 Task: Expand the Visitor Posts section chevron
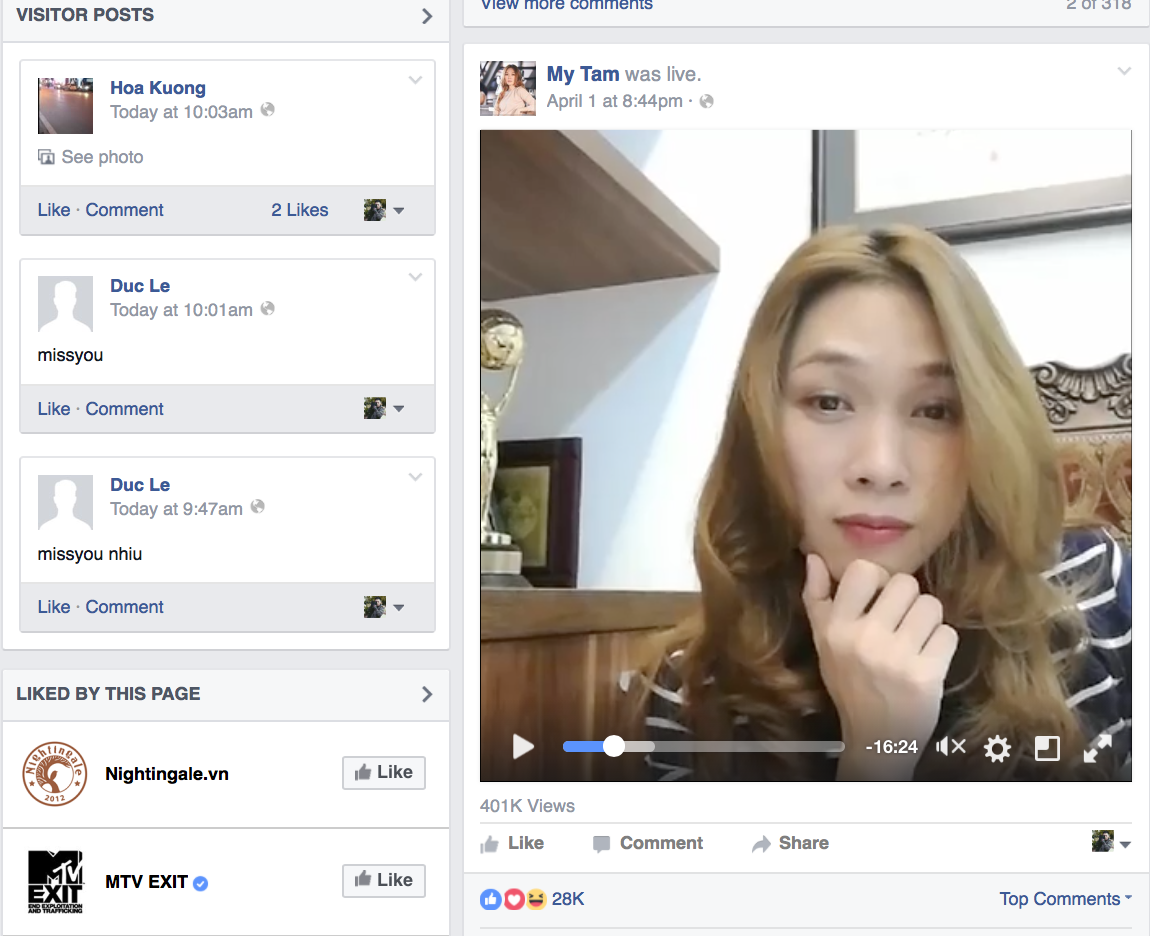(426, 16)
